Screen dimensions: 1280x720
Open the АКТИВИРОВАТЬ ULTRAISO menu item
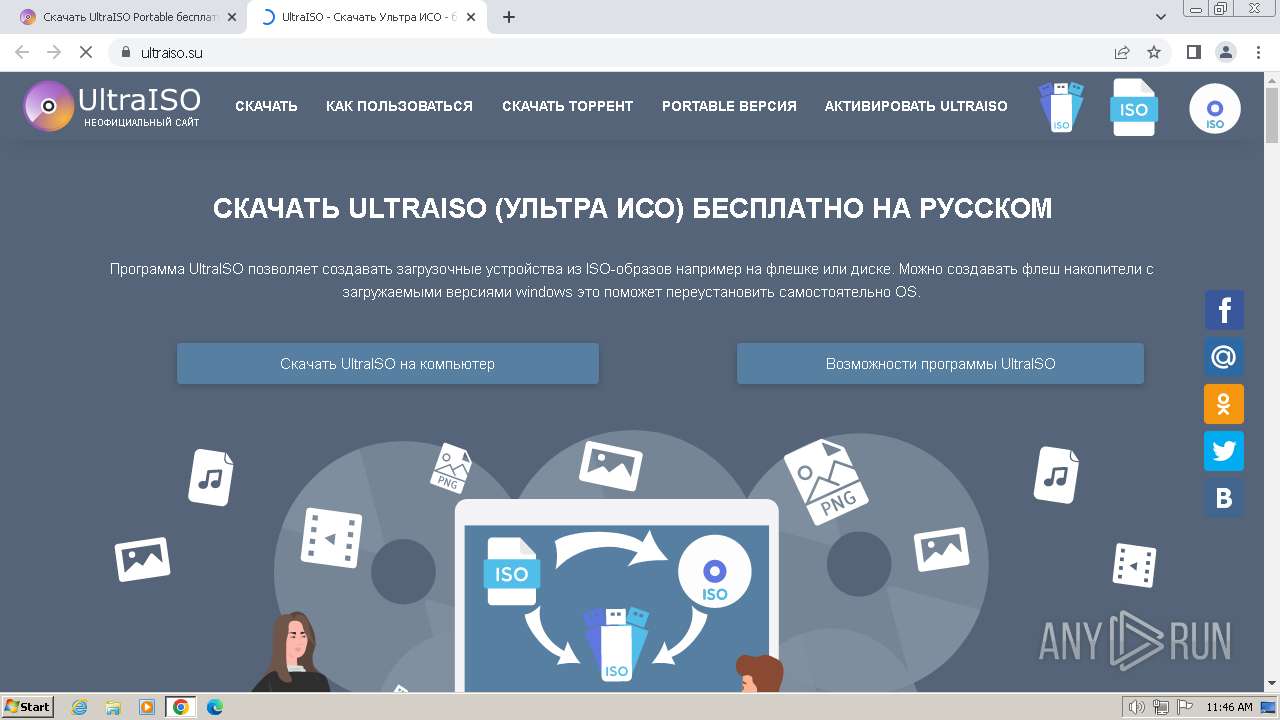(916, 106)
